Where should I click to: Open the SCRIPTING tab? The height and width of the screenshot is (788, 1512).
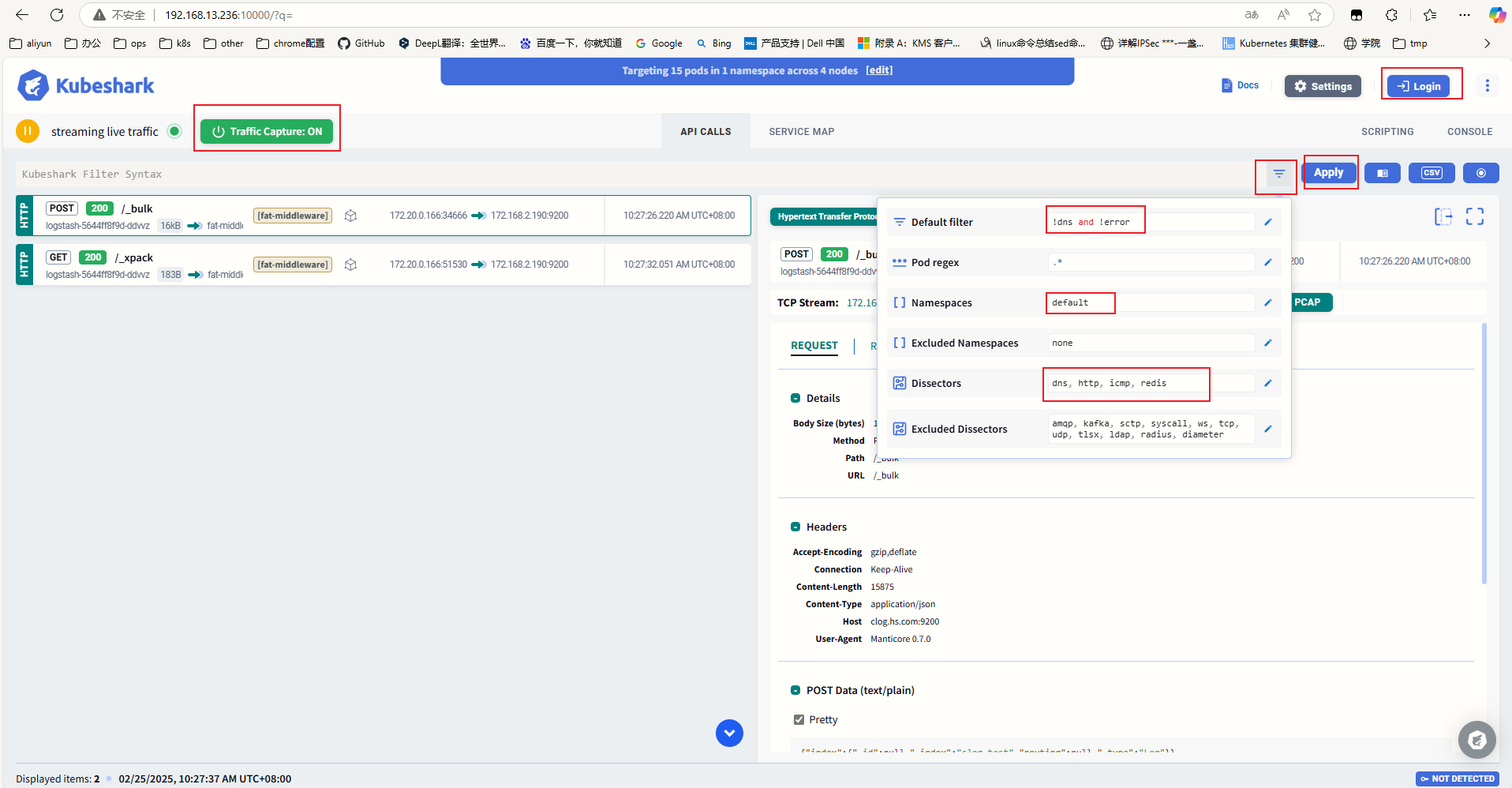coord(1387,132)
